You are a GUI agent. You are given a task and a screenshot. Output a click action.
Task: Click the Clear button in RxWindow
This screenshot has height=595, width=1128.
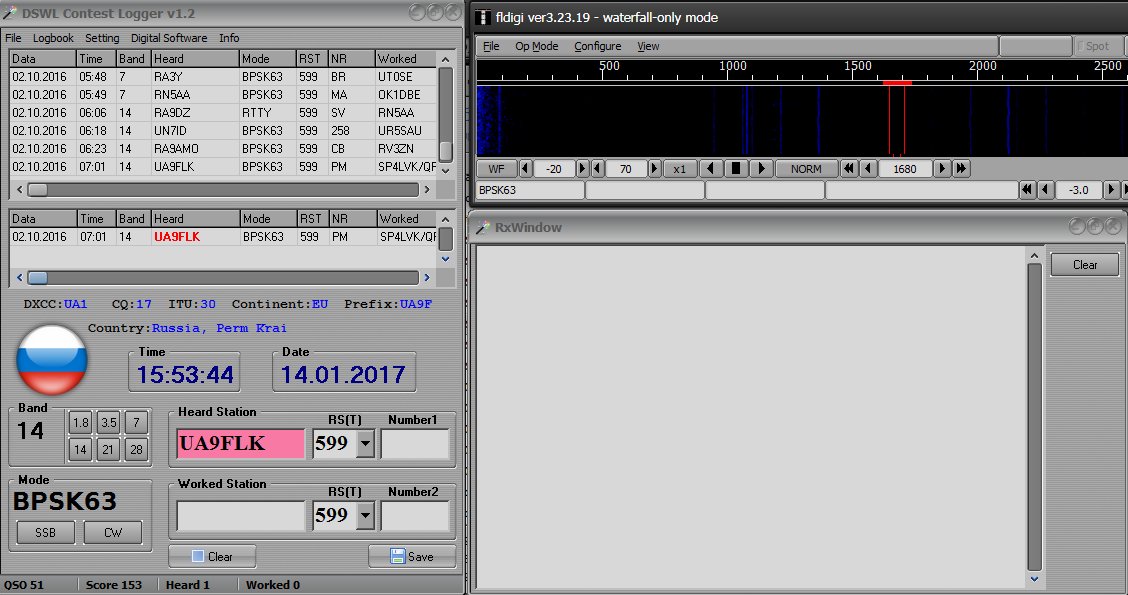[1085, 265]
